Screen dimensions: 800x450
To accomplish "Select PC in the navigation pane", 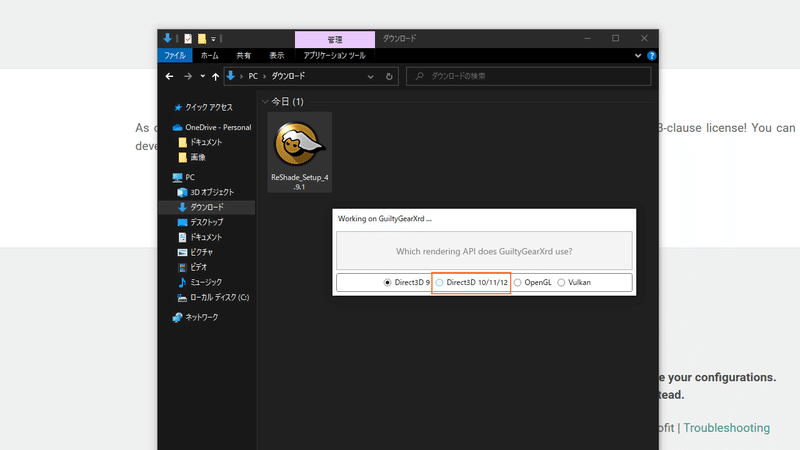I will coord(184,178).
